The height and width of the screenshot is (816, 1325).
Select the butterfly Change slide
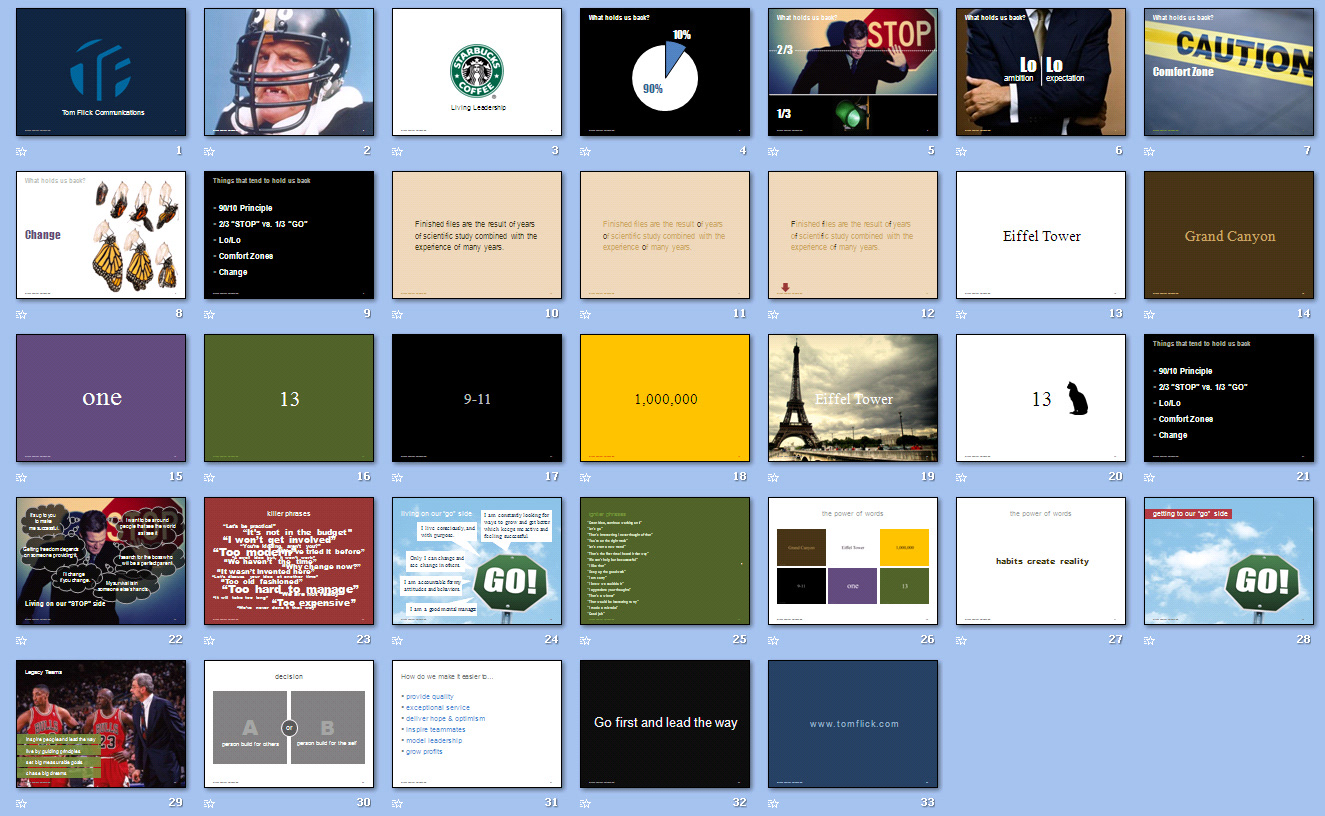coord(101,235)
